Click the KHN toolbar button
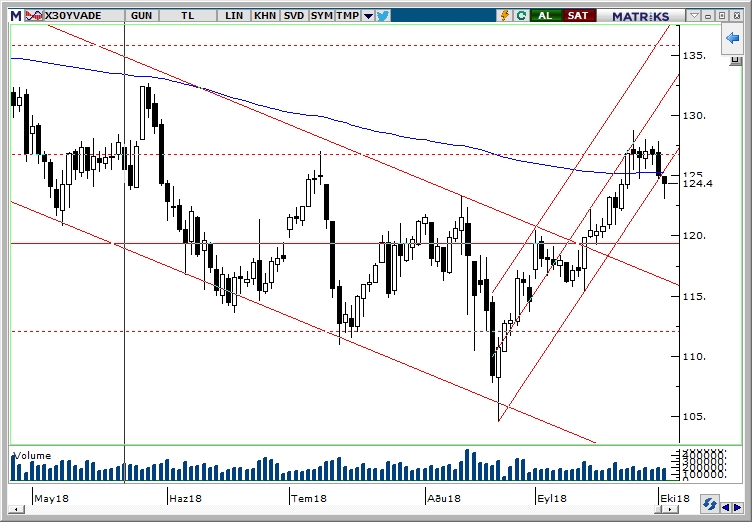 click(265, 16)
